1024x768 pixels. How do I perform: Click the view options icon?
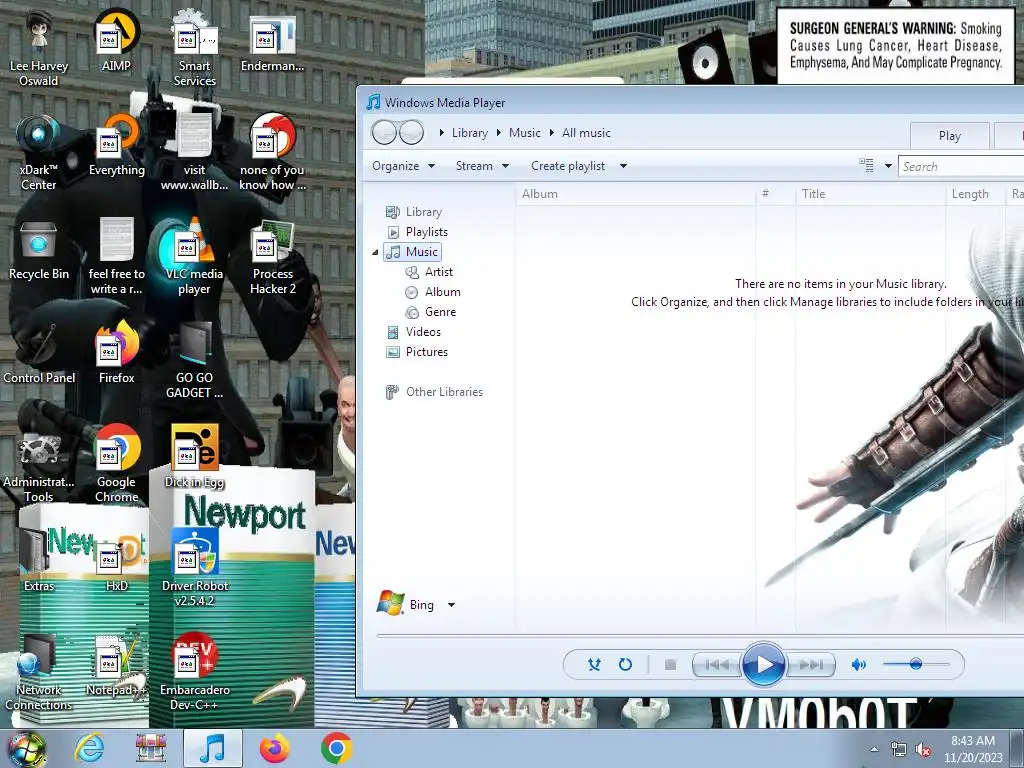pyautogui.click(x=866, y=165)
